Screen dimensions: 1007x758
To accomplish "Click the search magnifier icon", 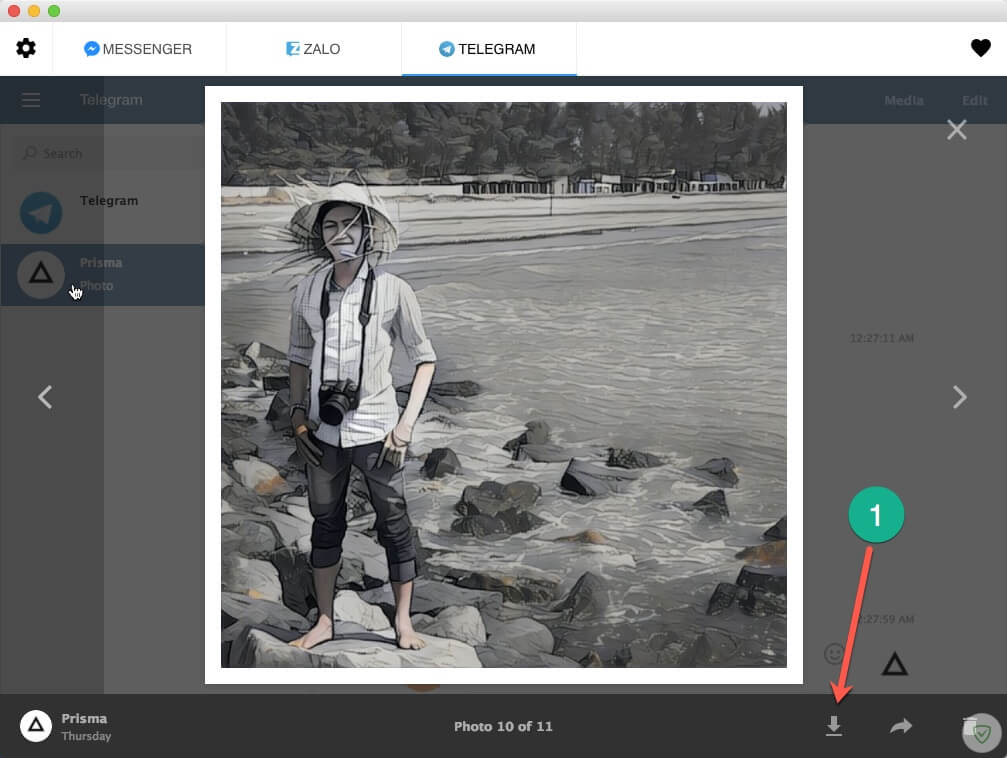I will 30,153.
